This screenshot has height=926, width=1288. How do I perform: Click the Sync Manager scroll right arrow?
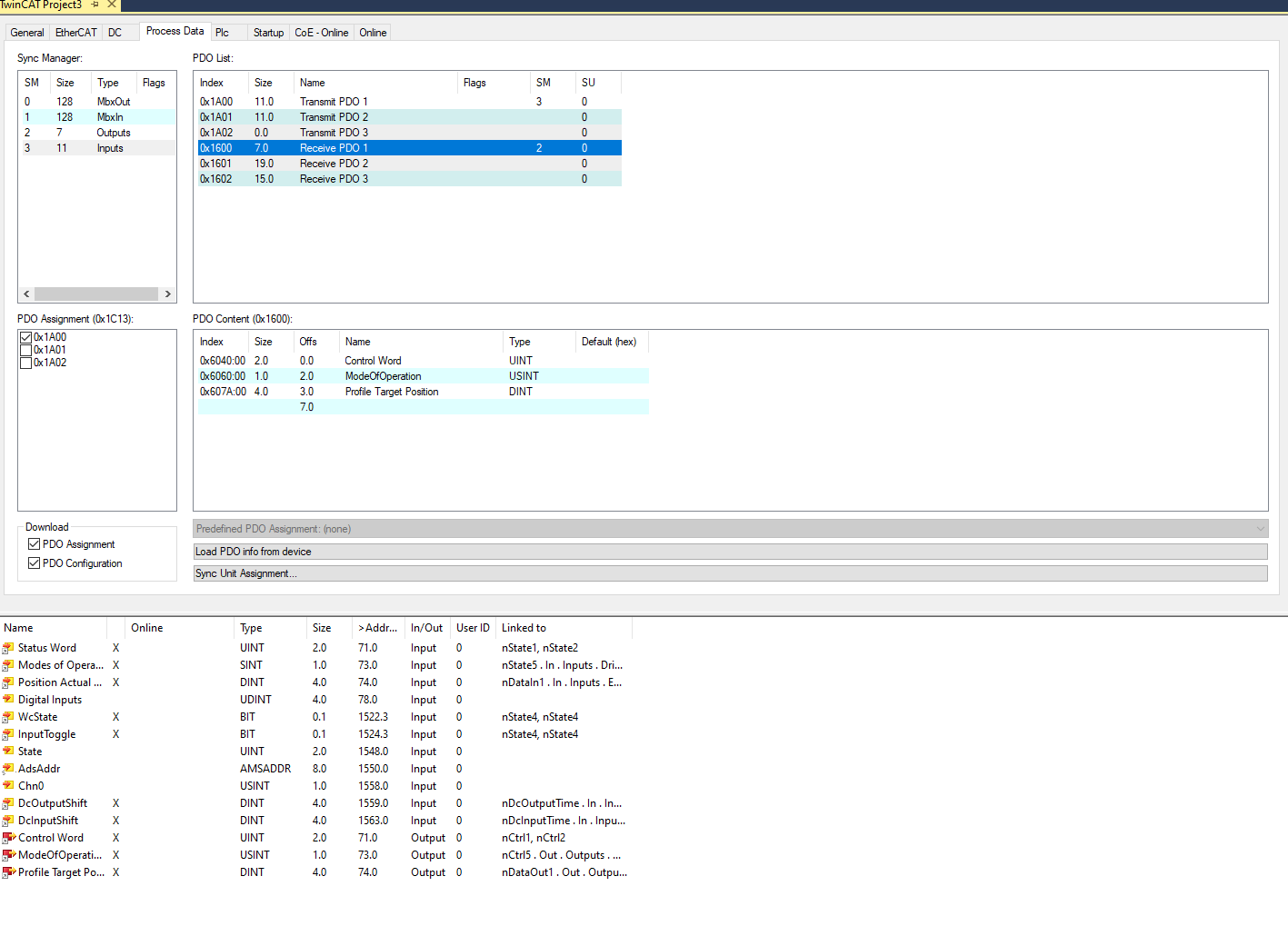[x=168, y=294]
